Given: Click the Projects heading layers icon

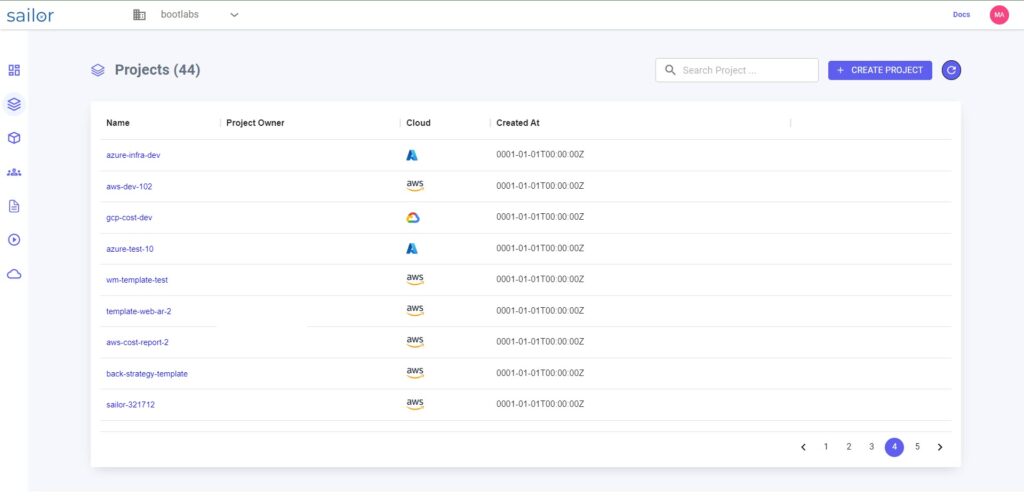Looking at the screenshot, I should point(98,70).
